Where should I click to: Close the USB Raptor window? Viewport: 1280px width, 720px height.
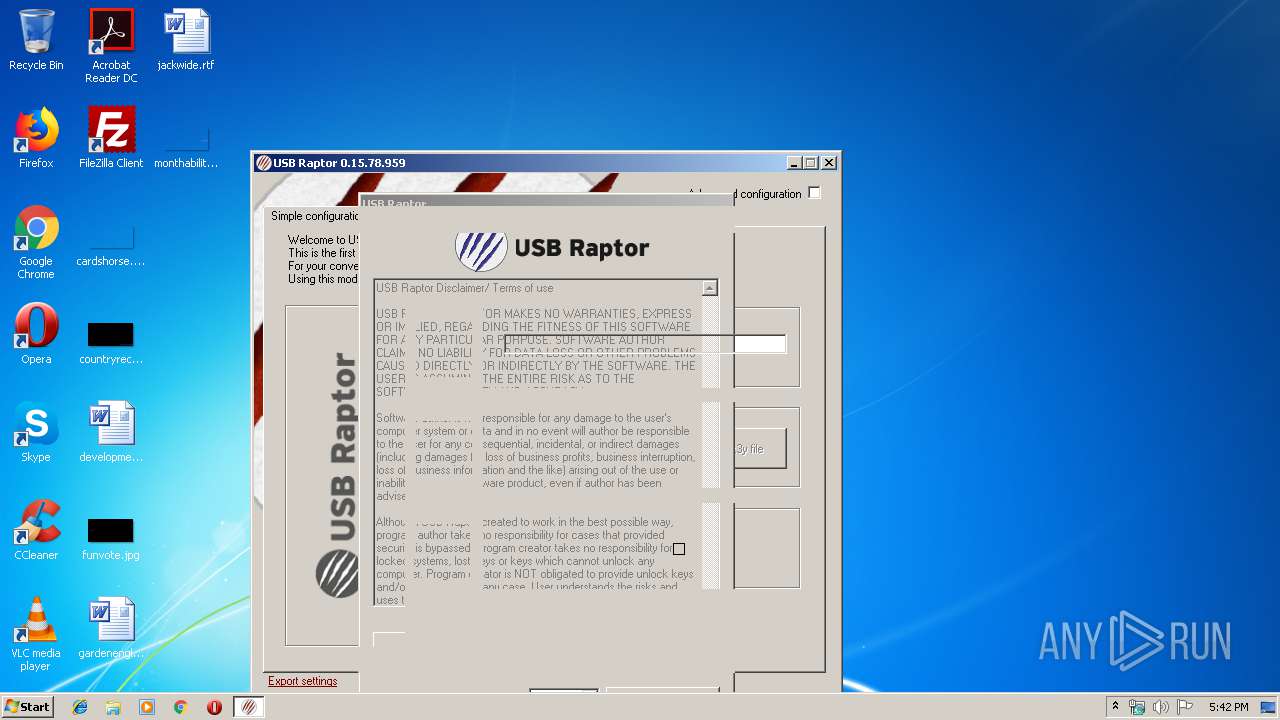tap(828, 163)
